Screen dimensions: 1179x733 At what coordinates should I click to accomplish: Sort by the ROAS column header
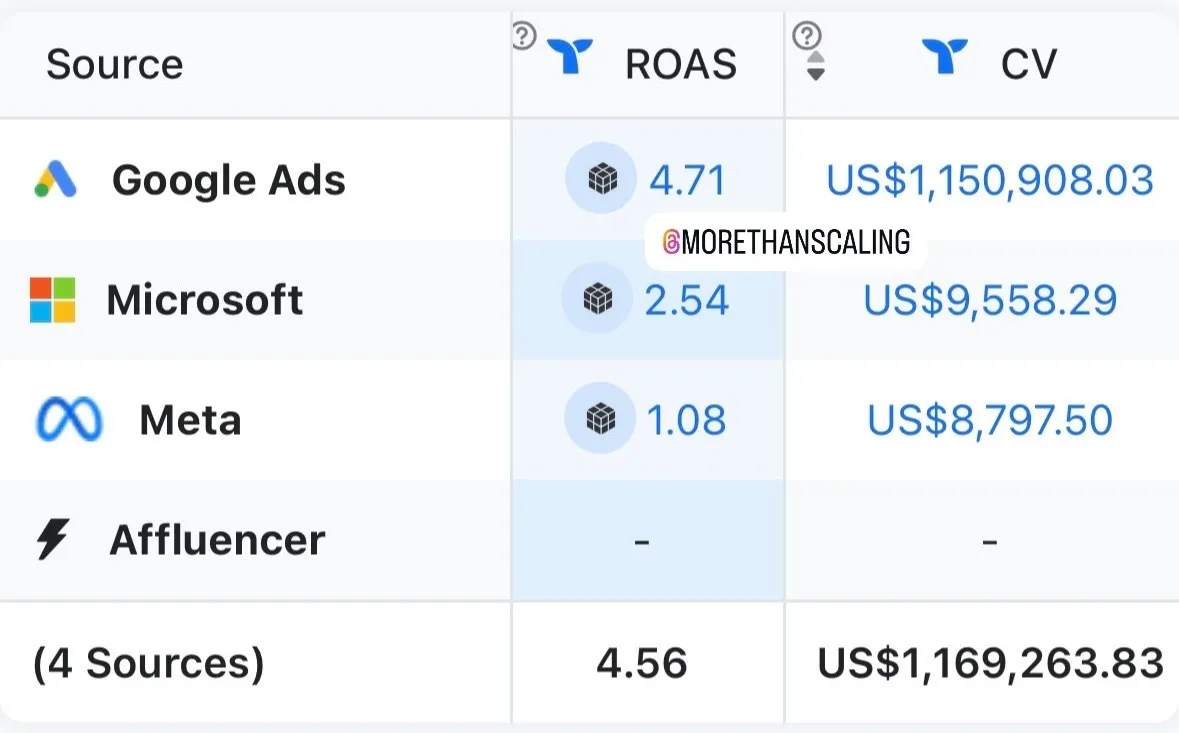click(x=680, y=64)
